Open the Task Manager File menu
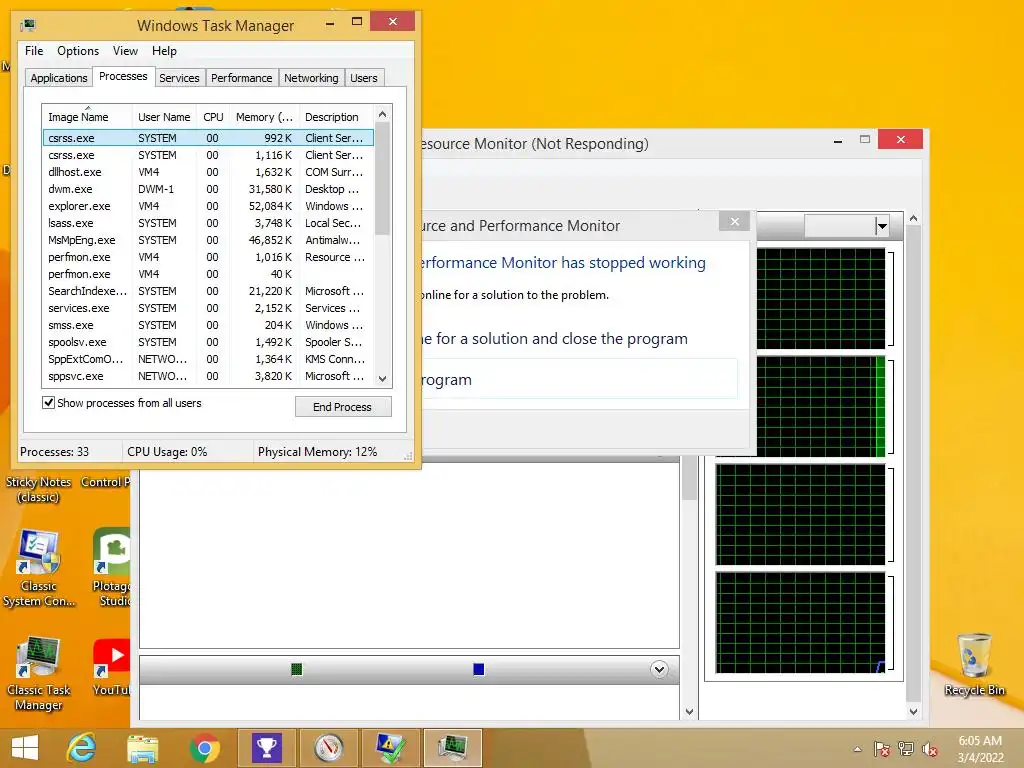 (x=34, y=51)
